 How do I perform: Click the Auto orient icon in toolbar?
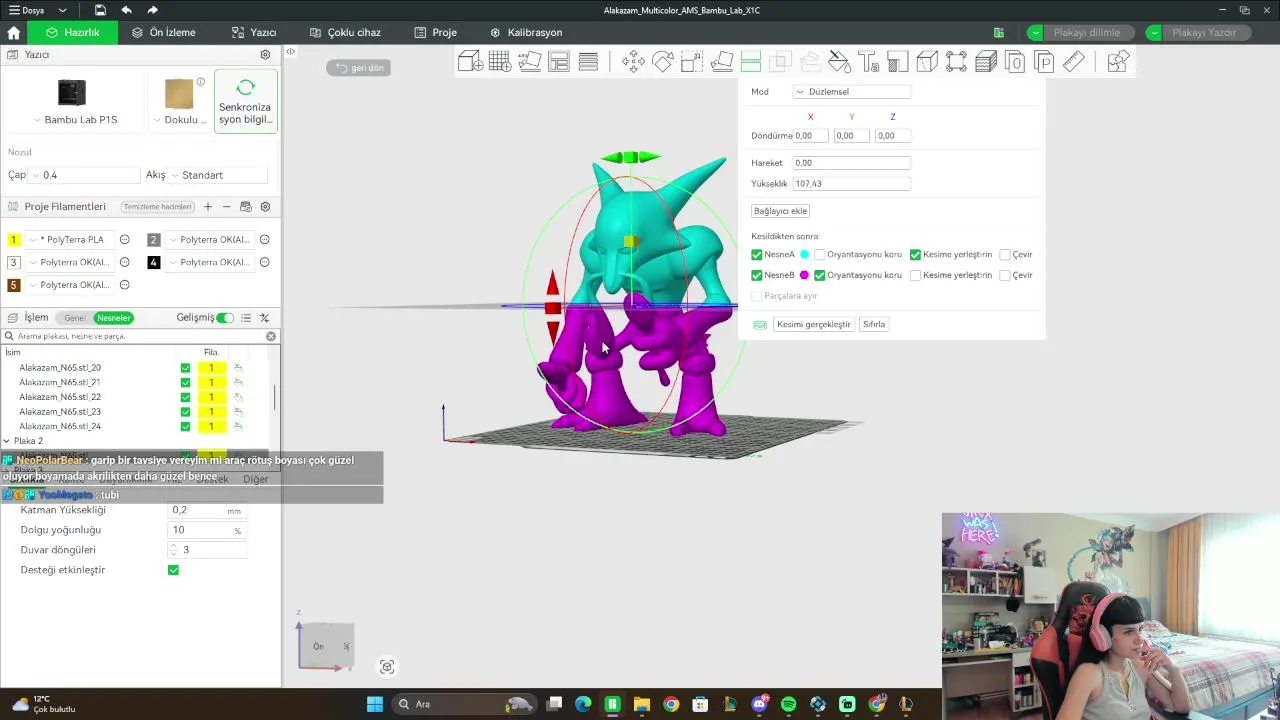click(529, 62)
